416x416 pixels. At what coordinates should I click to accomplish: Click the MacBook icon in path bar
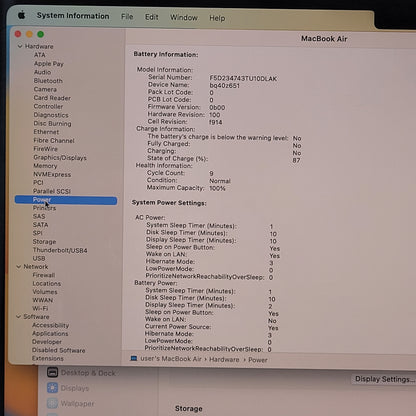tap(134, 359)
